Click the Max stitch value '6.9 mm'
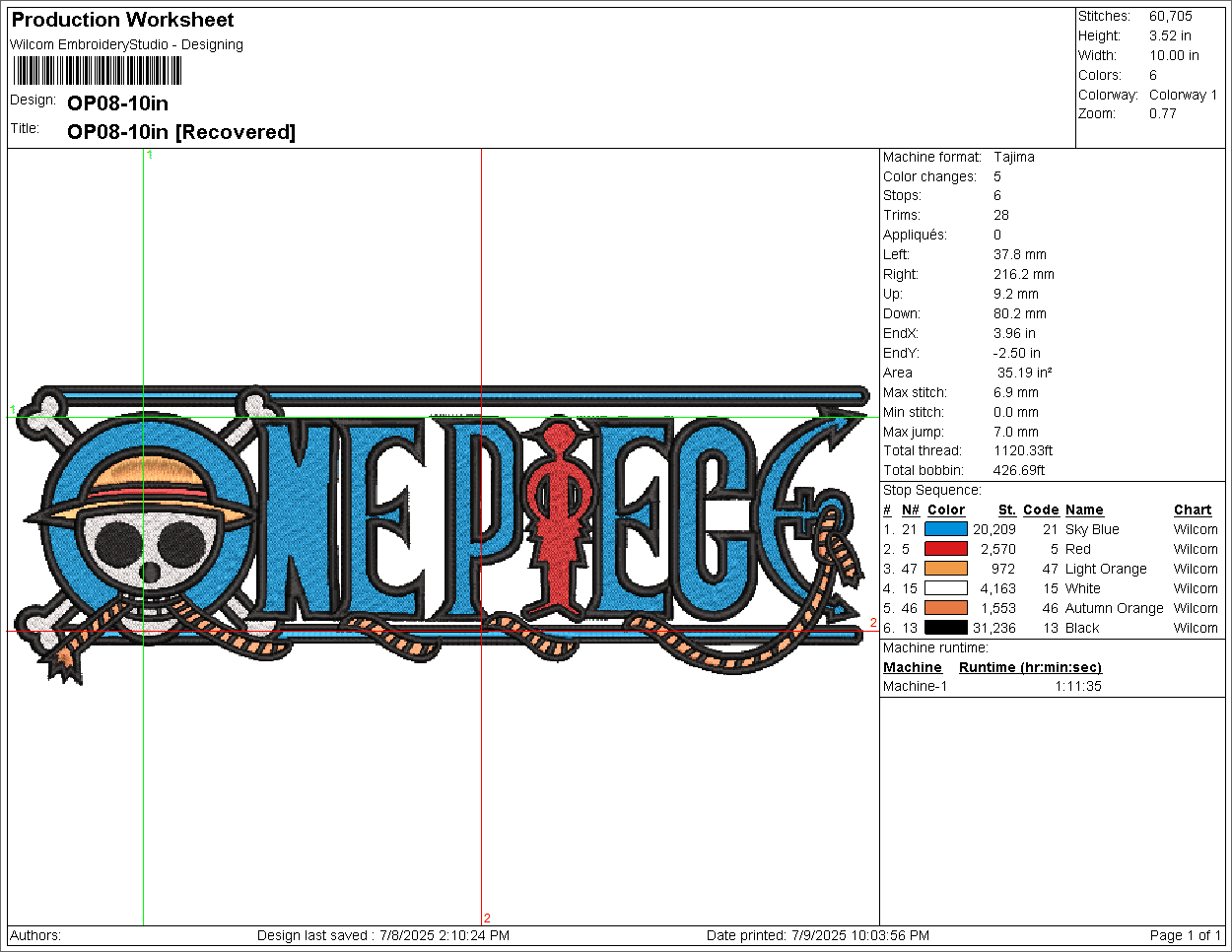Image resolution: width=1232 pixels, height=952 pixels. (1016, 392)
